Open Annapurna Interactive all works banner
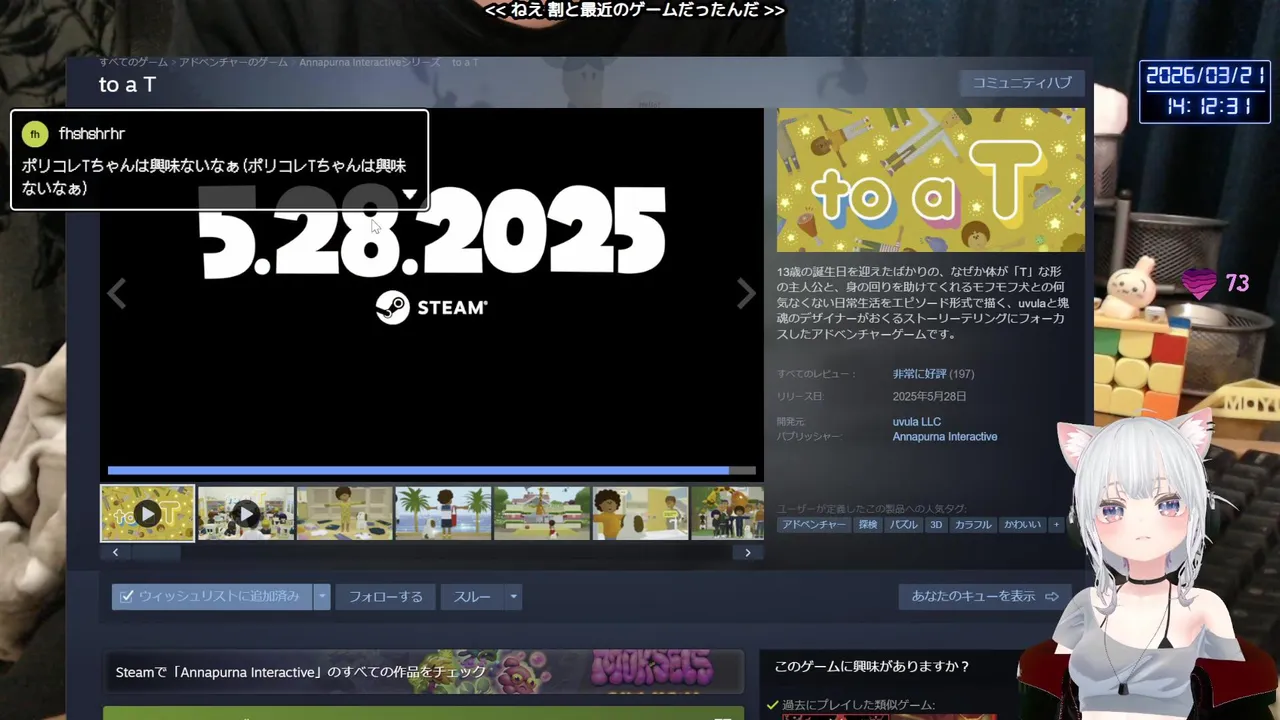The image size is (1280, 720). (424, 672)
